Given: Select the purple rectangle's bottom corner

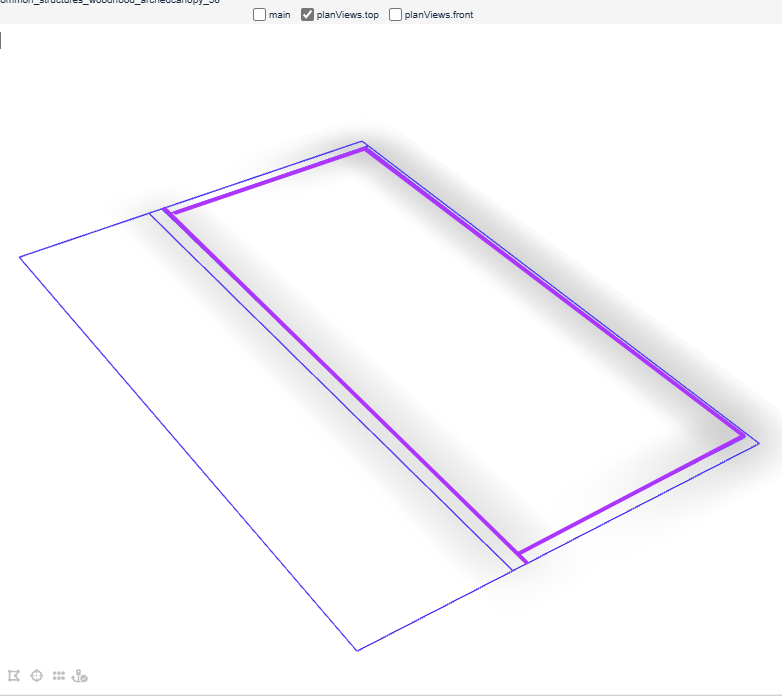Looking at the screenshot, I should [x=520, y=554].
